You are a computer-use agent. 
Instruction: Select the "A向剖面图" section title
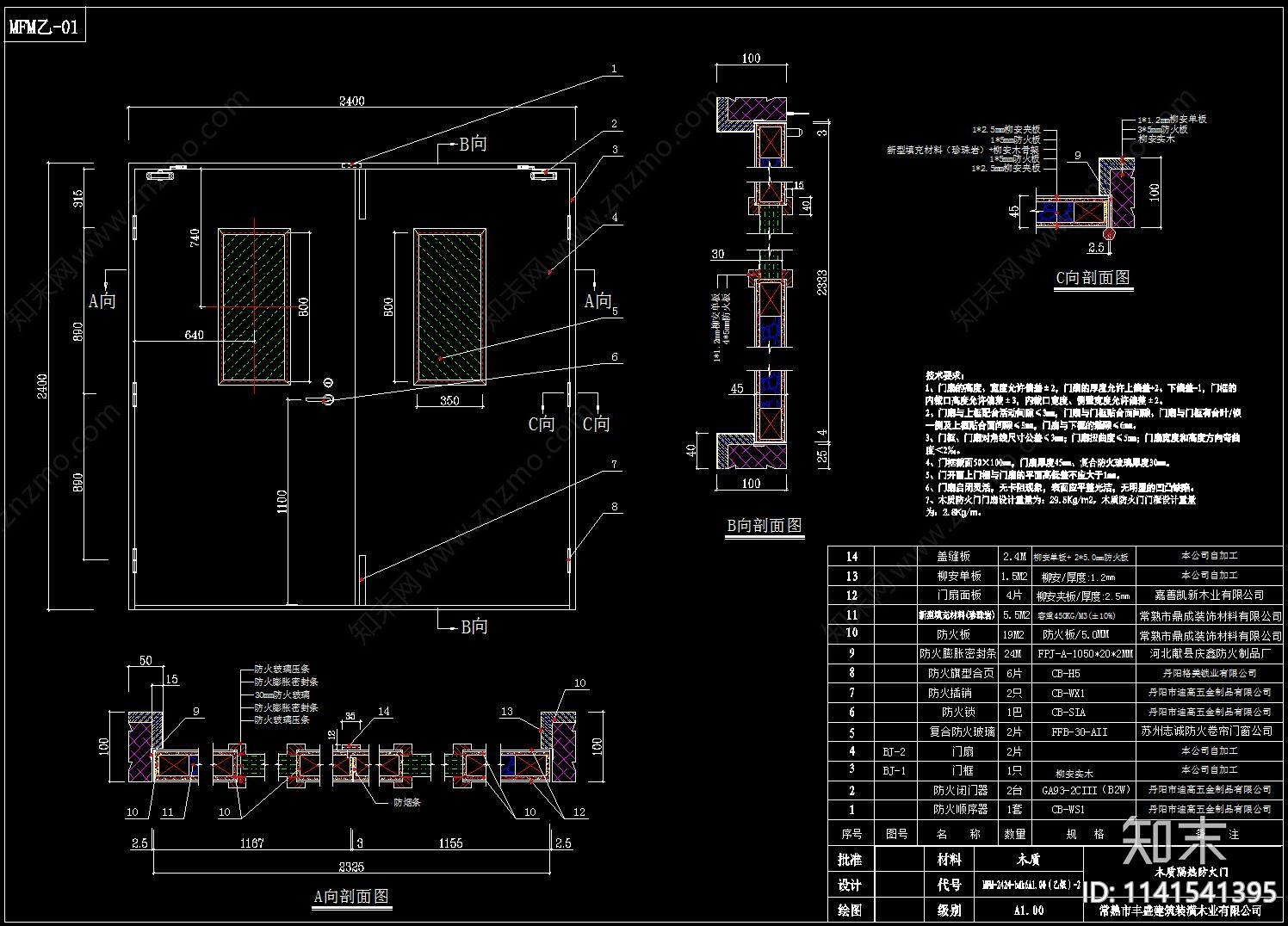351,896
